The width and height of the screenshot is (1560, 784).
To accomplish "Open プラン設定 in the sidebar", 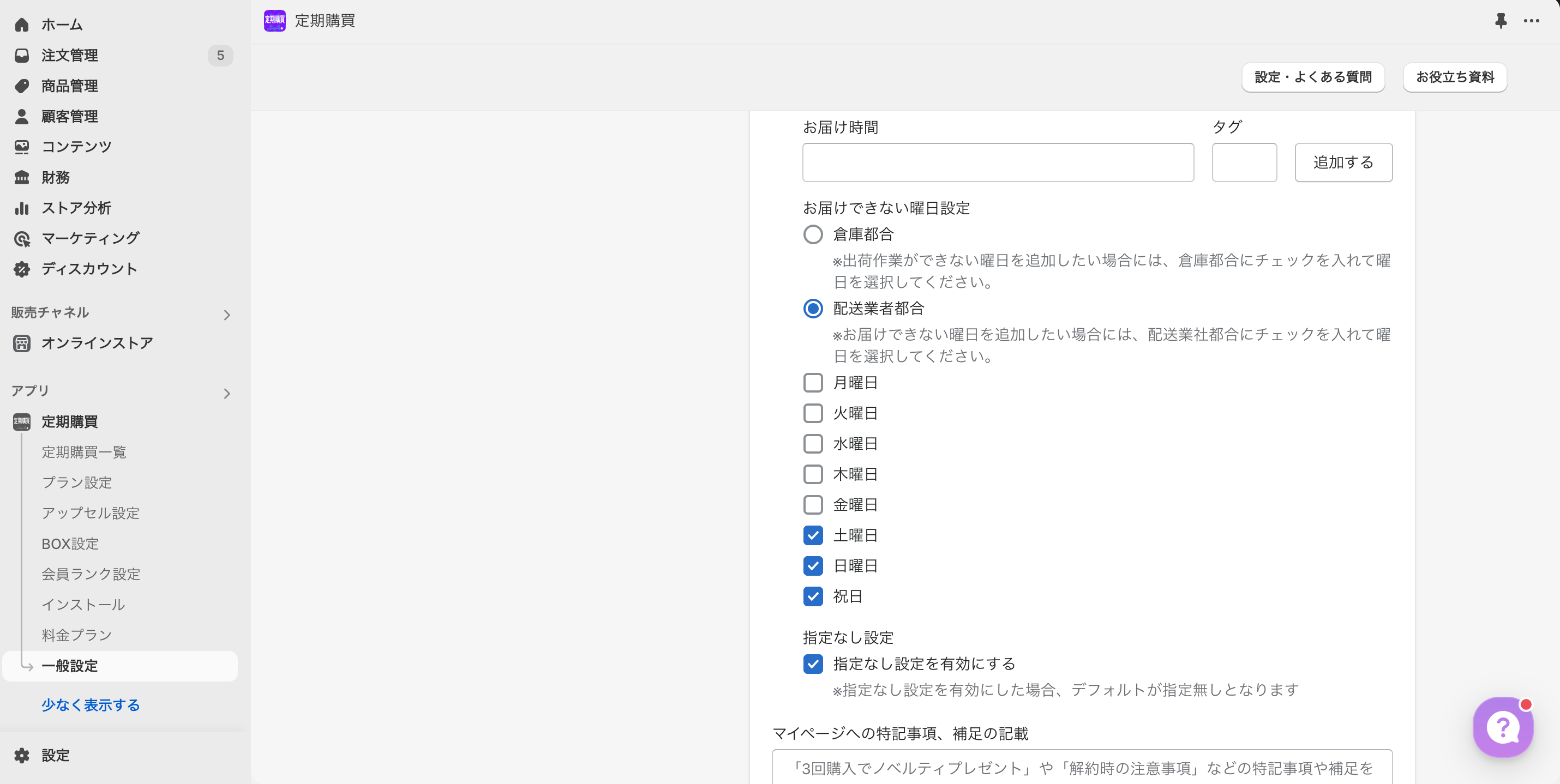I will pos(77,483).
